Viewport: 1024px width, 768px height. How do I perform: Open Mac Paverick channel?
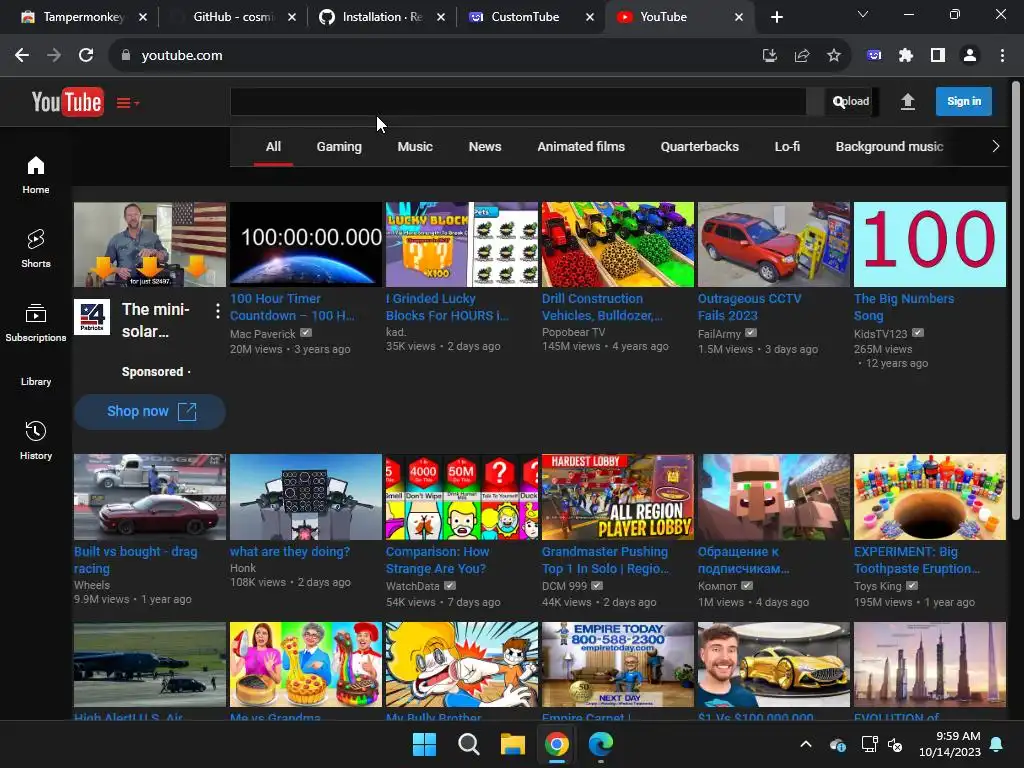[x=263, y=334]
